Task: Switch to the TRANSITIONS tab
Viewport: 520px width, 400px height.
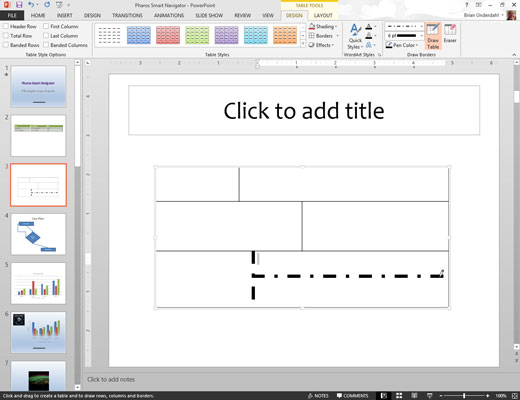Action: (x=127, y=15)
